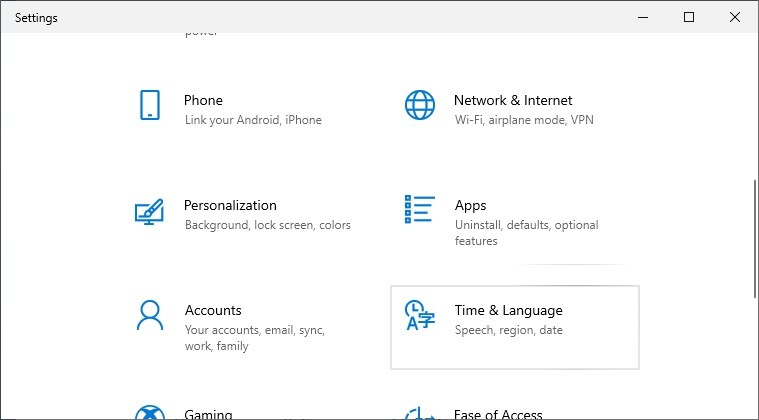This screenshot has width=759, height=420.
Task: Click the Apps list icon
Action: (x=419, y=210)
